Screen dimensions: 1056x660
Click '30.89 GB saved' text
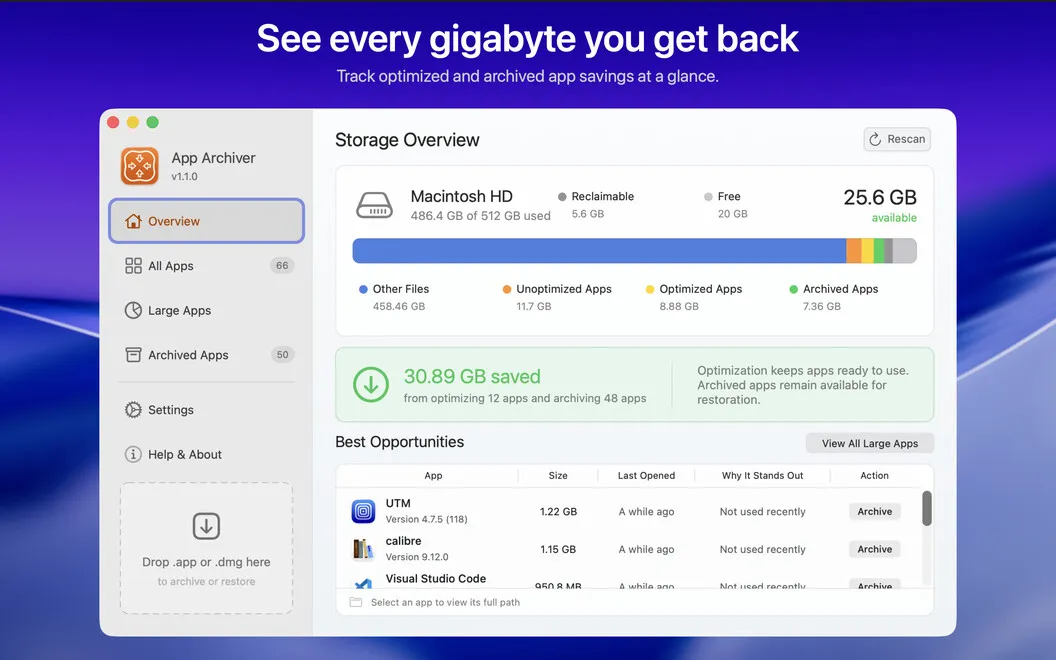pos(472,376)
